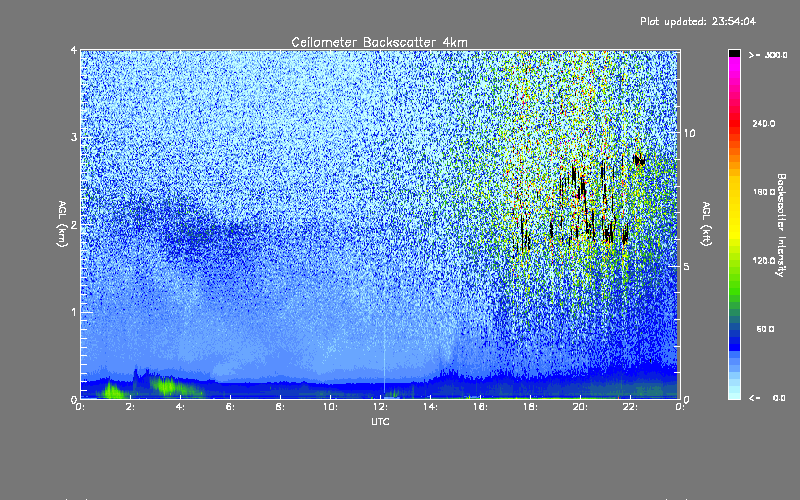
Task: Select the '2:' hour tick label
Action: tap(131, 407)
